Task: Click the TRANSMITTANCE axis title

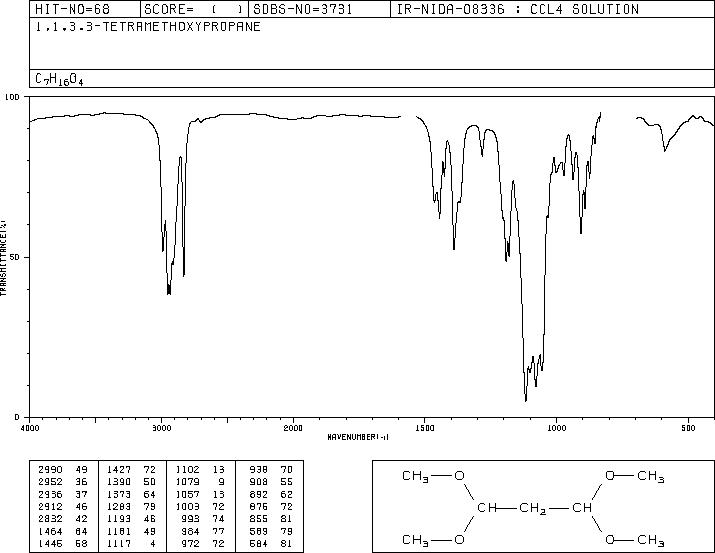Action: (x=3, y=258)
